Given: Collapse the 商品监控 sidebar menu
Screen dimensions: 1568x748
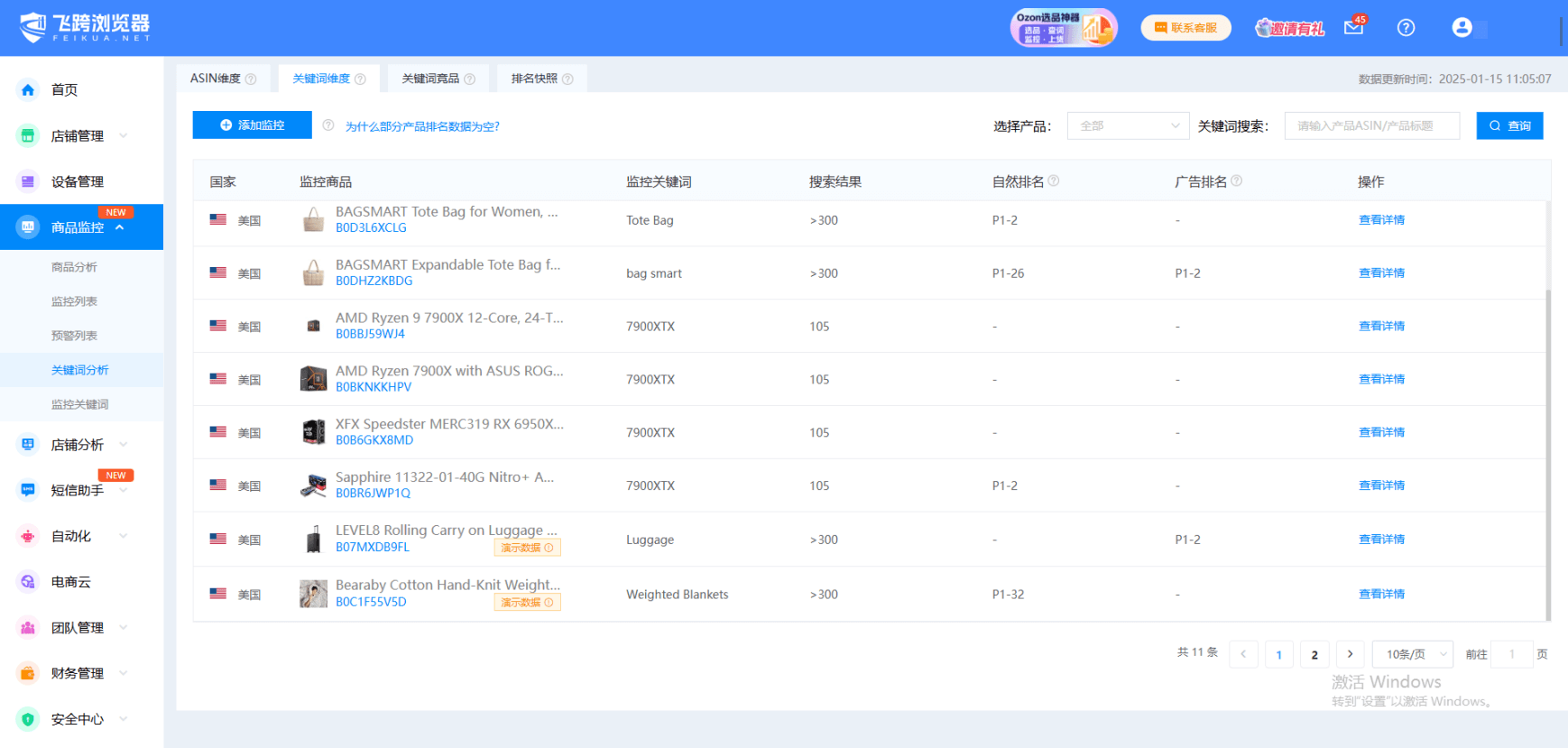Looking at the screenshot, I should (120, 227).
